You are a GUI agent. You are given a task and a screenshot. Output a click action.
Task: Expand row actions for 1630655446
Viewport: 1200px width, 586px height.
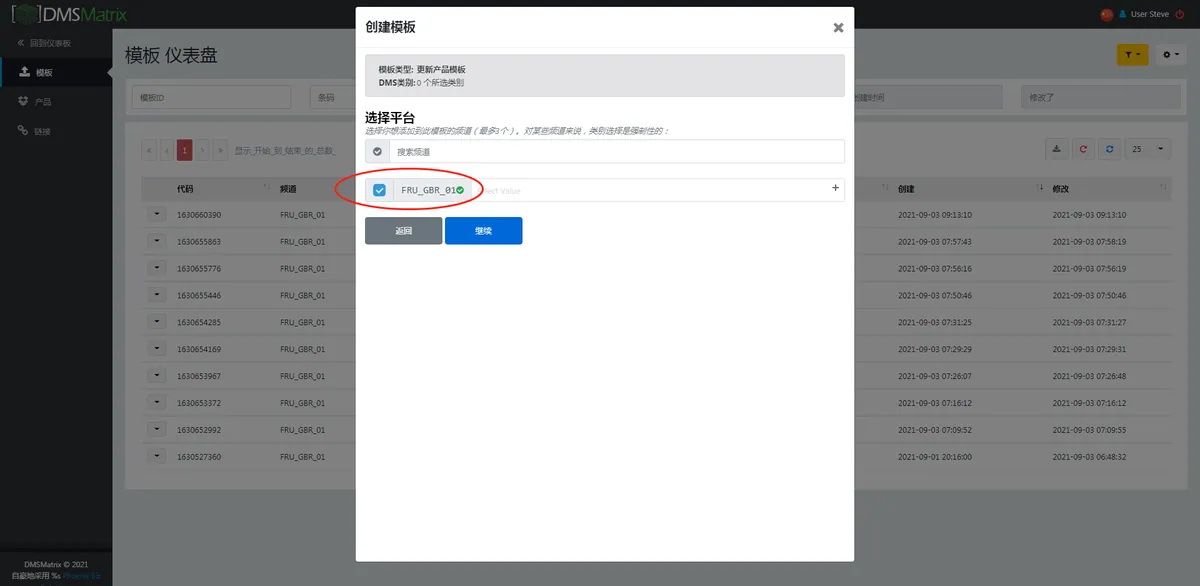tap(157, 295)
